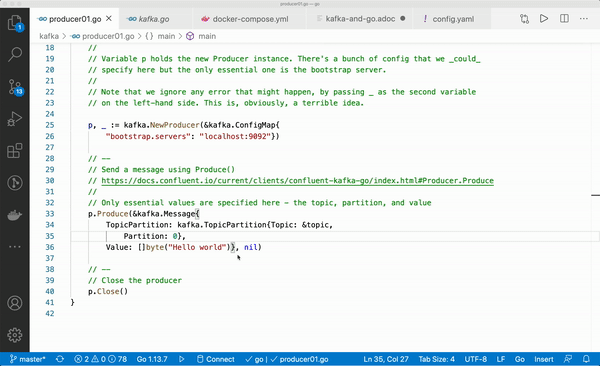Select the producer01.go tab

click(75, 19)
